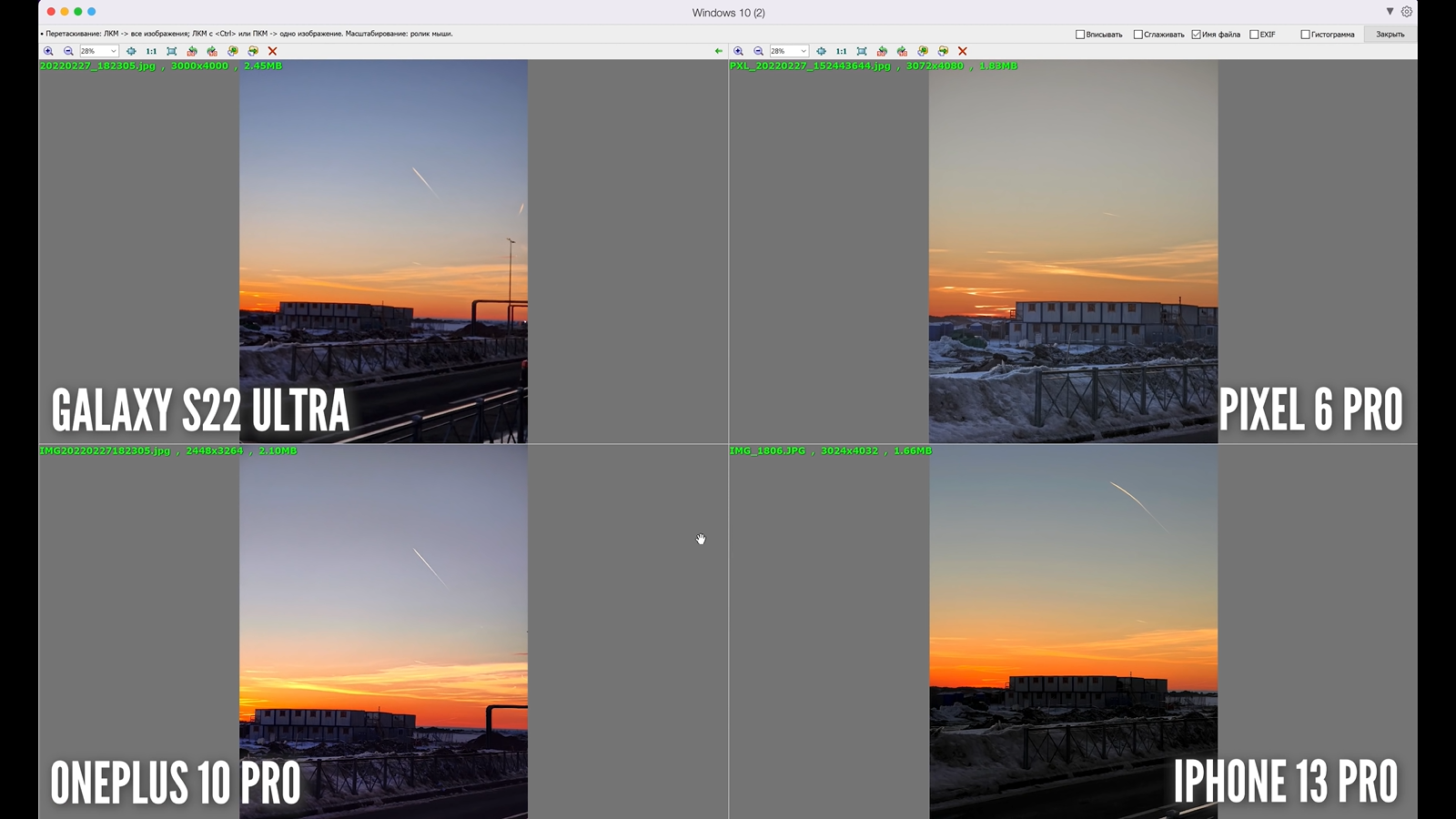Click the 1:1 actual size icon in left toolbar
1456x819 pixels.
151,51
